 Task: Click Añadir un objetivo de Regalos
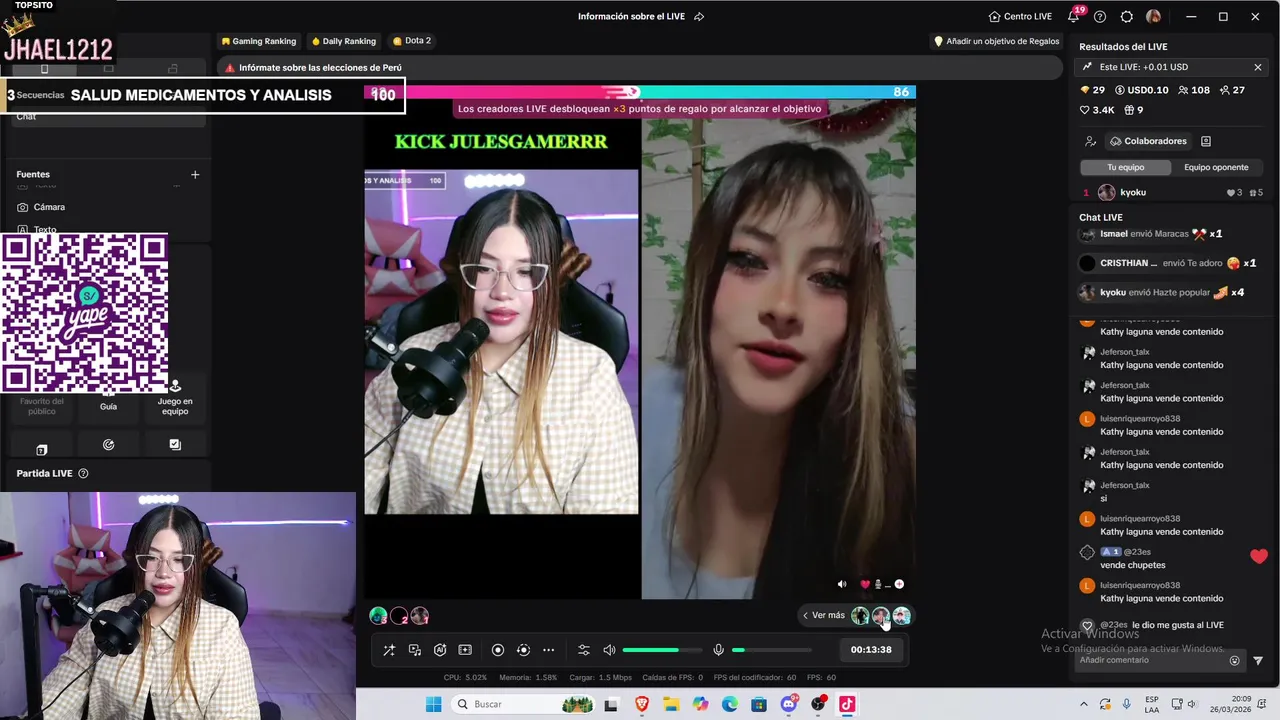coord(996,41)
